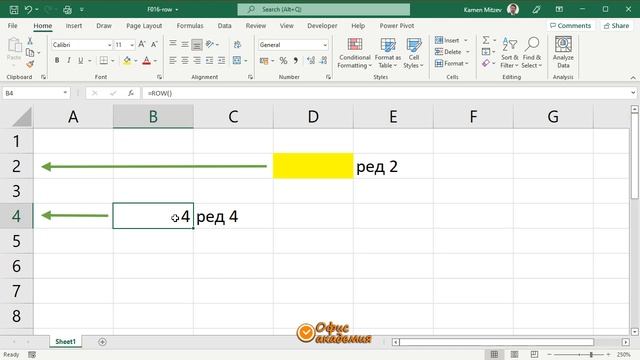This screenshot has height=360, width=640.
Task: Click the Search box in title bar
Action: click(x=324, y=9)
